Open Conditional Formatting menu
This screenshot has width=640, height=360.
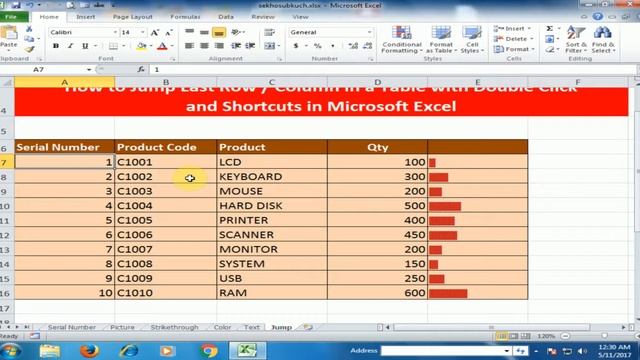tap(402, 39)
